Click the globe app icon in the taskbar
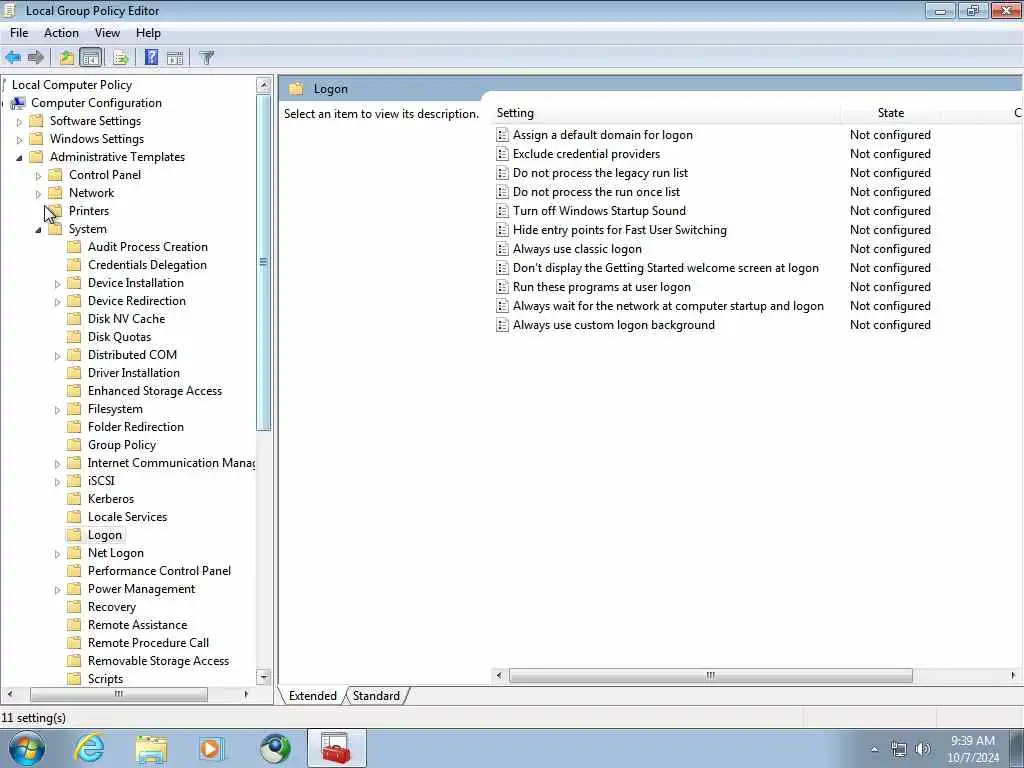 pyautogui.click(x=275, y=749)
